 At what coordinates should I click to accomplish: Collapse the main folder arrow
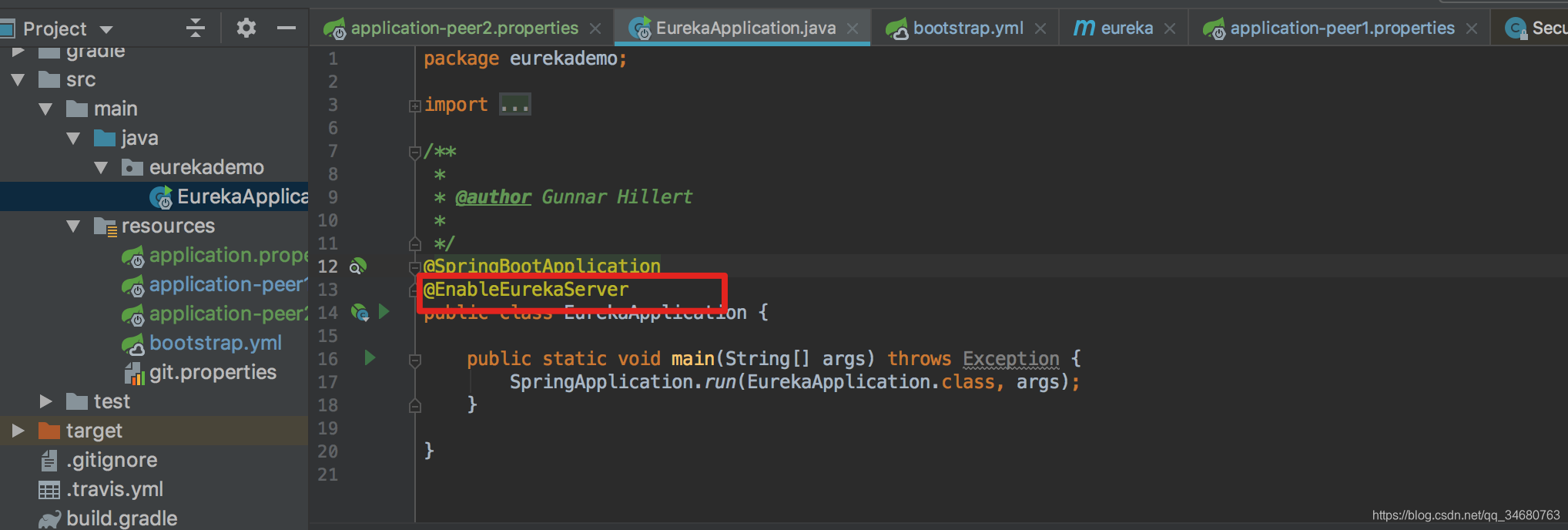pyautogui.click(x=46, y=109)
